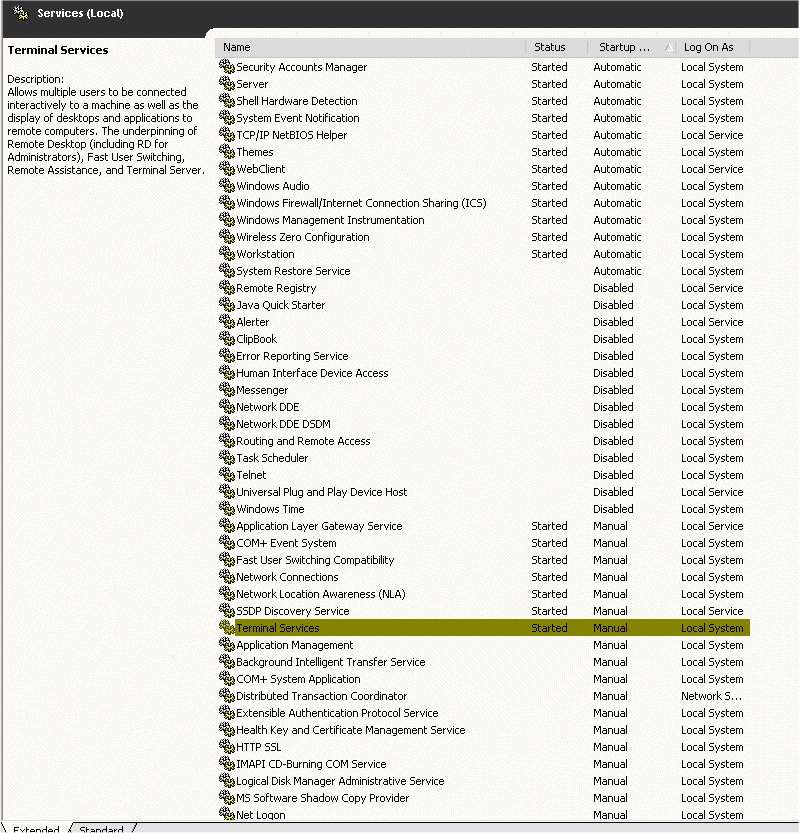Click the Alerter service icon
799x833 pixels.
click(227, 321)
